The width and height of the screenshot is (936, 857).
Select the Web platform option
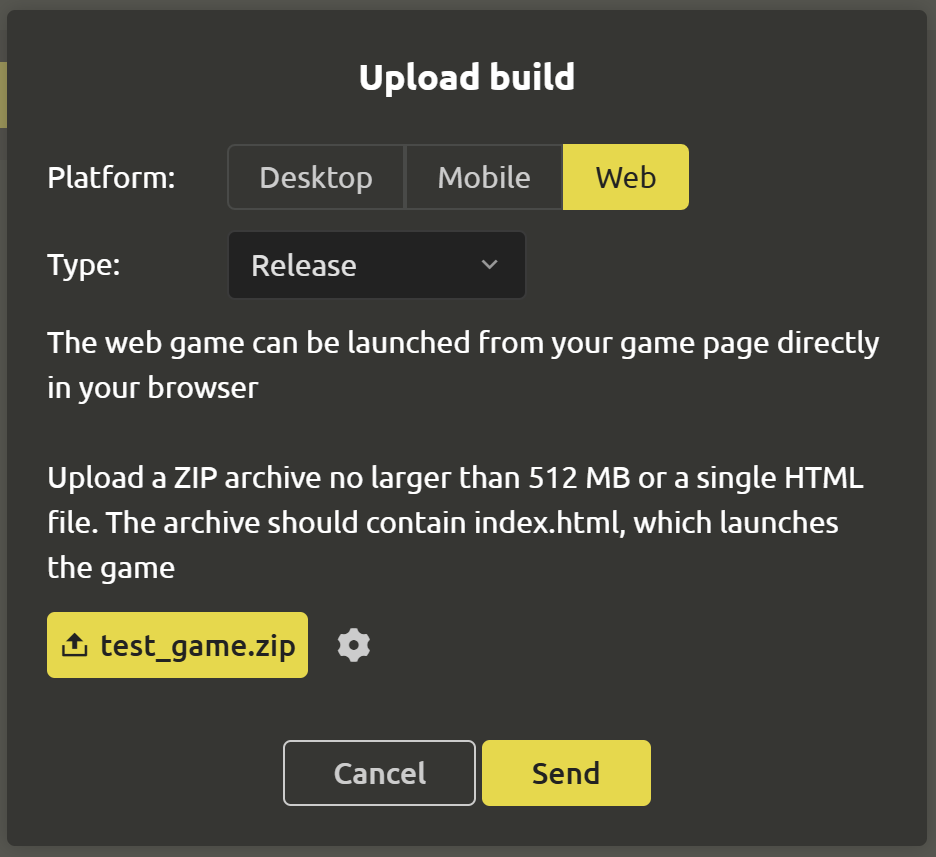(x=626, y=177)
